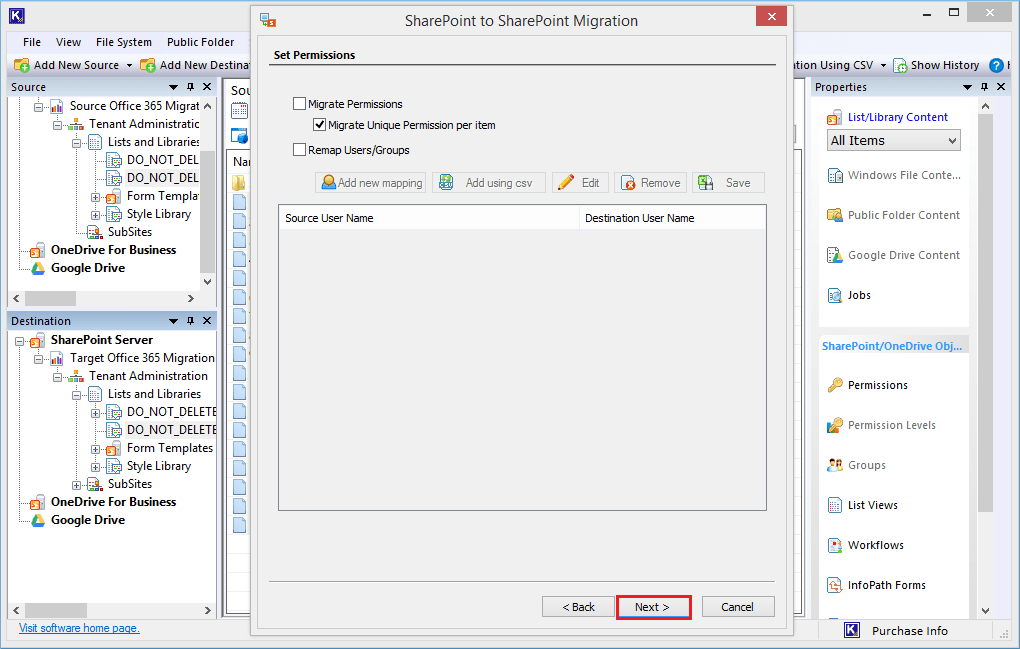This screenshot has width=1020, height=649.
Task: Collapse Source Lists and Libraries node
Action: point(76,142)
